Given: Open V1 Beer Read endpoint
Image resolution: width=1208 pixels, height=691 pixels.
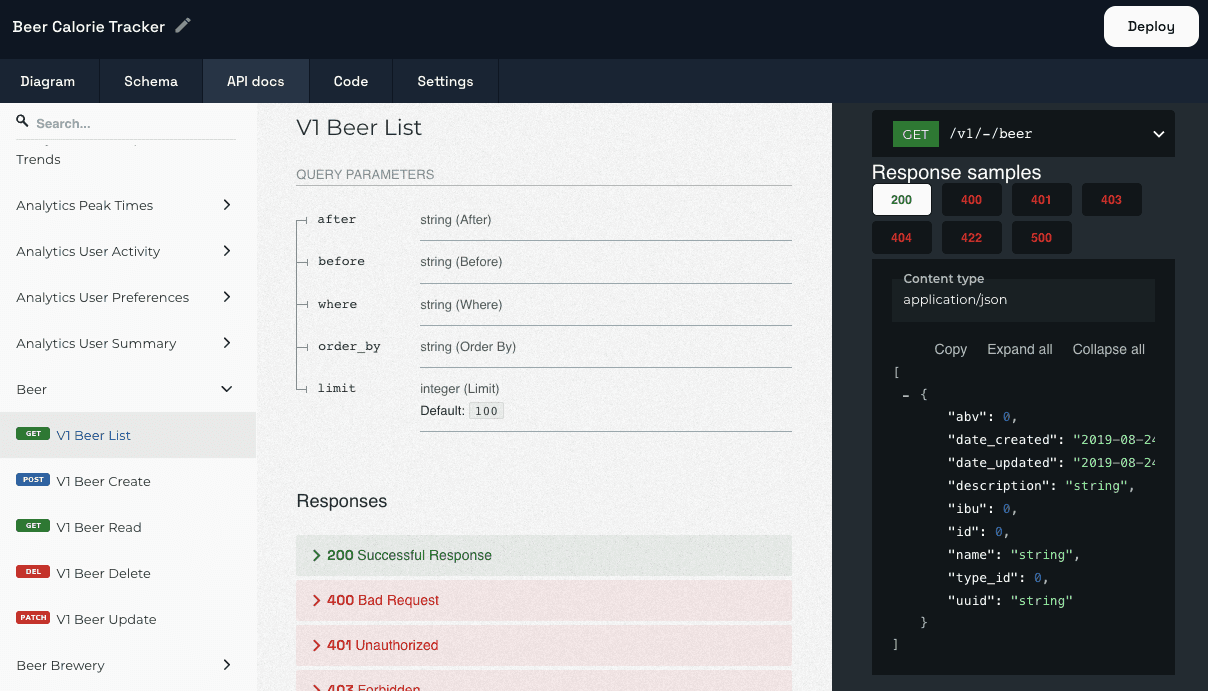Looking at the screenshot, I should [x=128, y=527].
